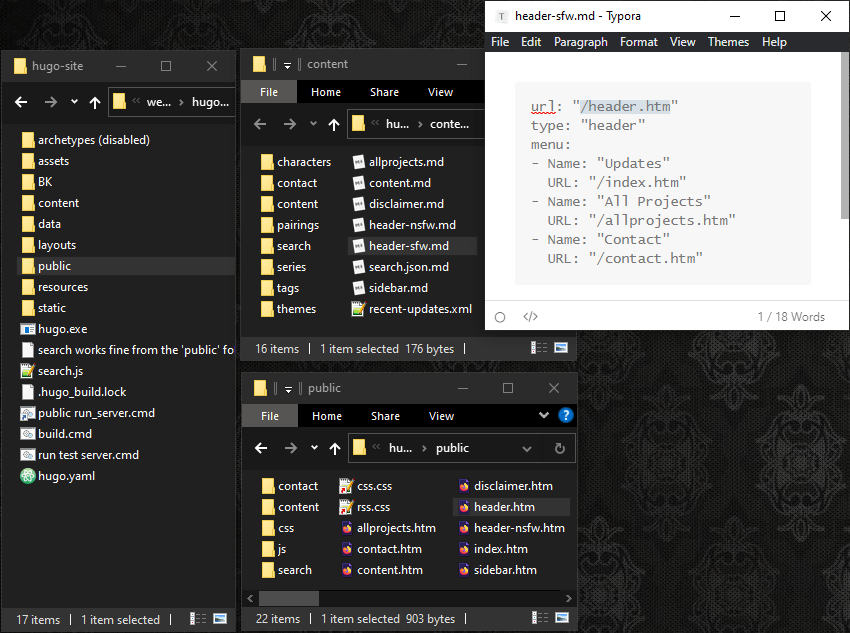Click the horizontal scrollbar in the public window
The image size is (850, 633).
[x=290, y=597]
